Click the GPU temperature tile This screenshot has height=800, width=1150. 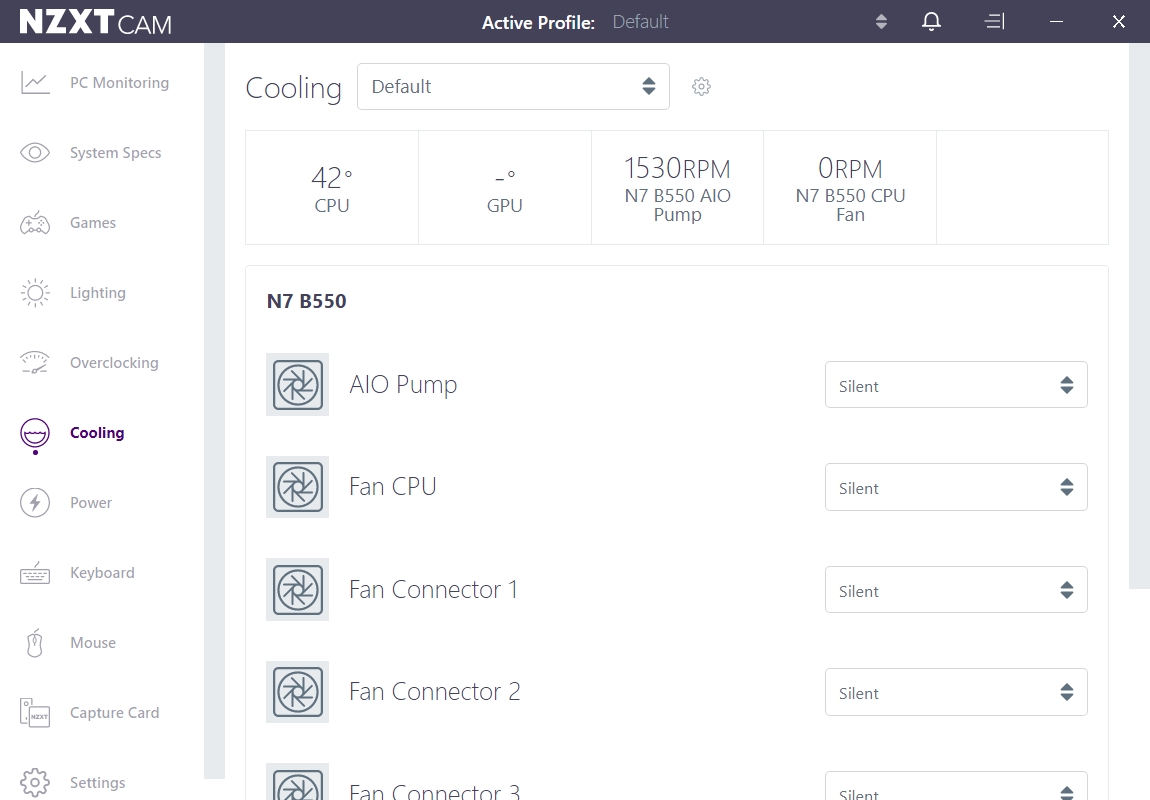point(505,188)
